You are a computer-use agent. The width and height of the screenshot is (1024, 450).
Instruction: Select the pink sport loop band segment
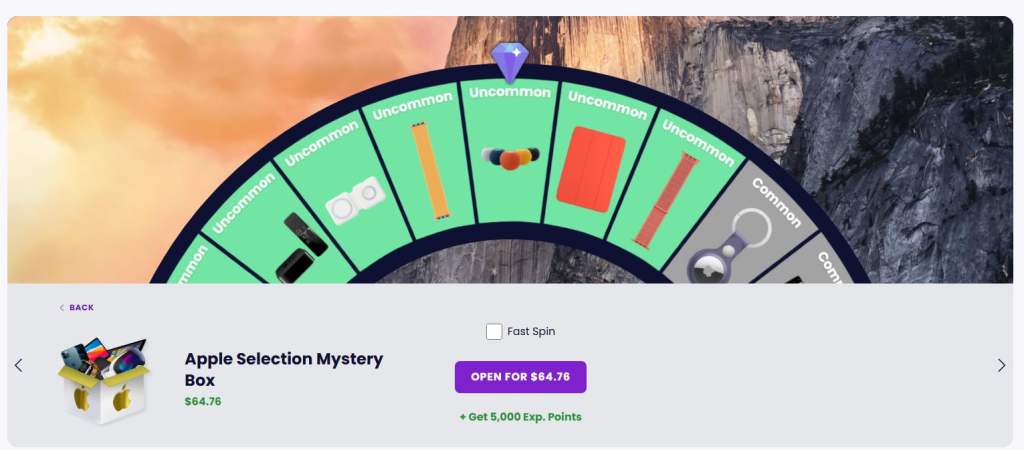pos(666,200)
